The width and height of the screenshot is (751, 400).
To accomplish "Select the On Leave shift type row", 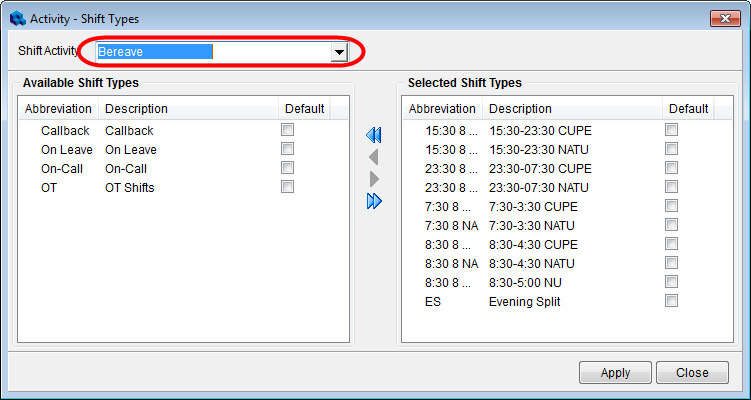I will pyautogui.click(x=130, y=149).
